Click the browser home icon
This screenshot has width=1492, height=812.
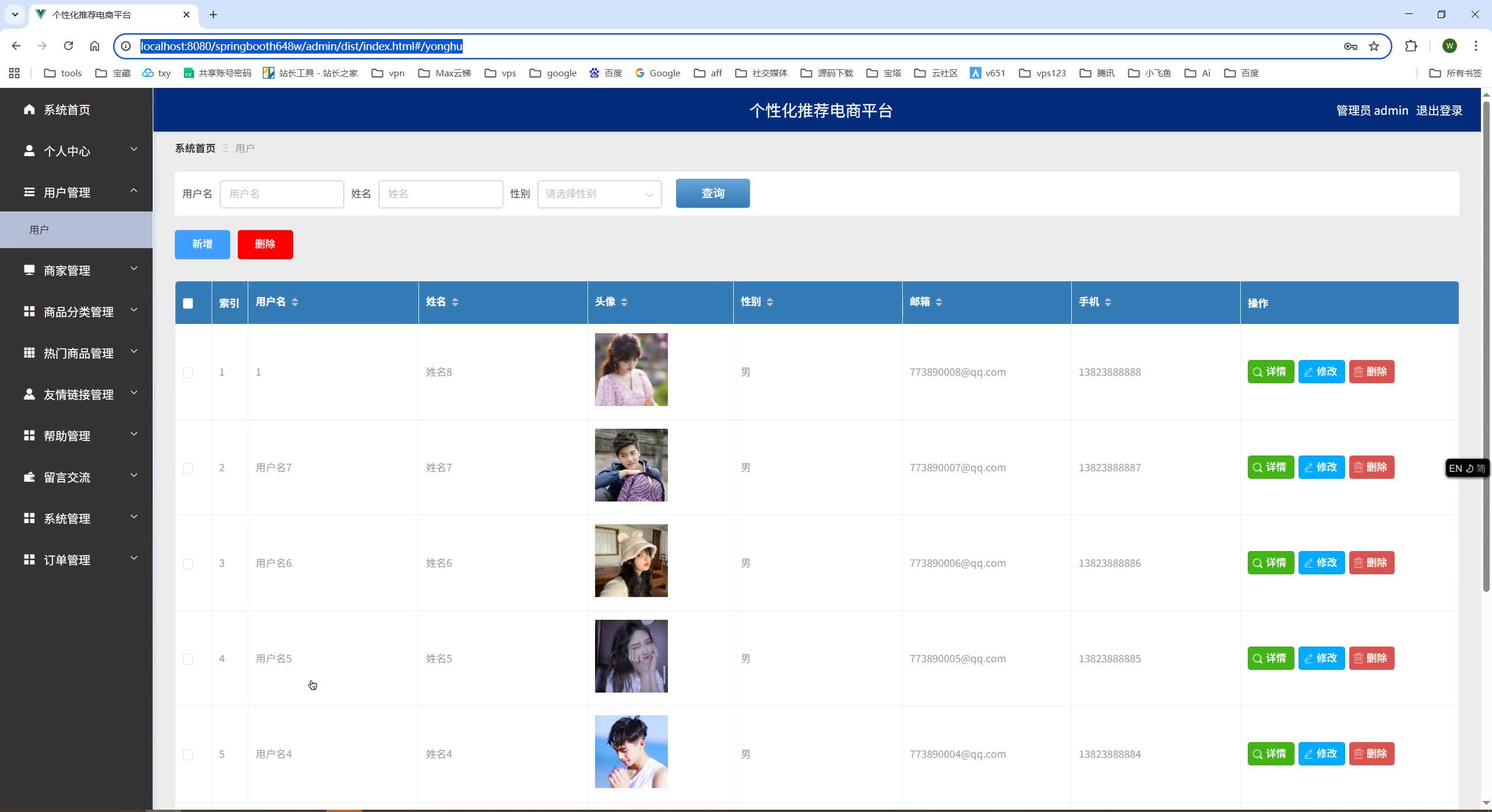point(94,46)
